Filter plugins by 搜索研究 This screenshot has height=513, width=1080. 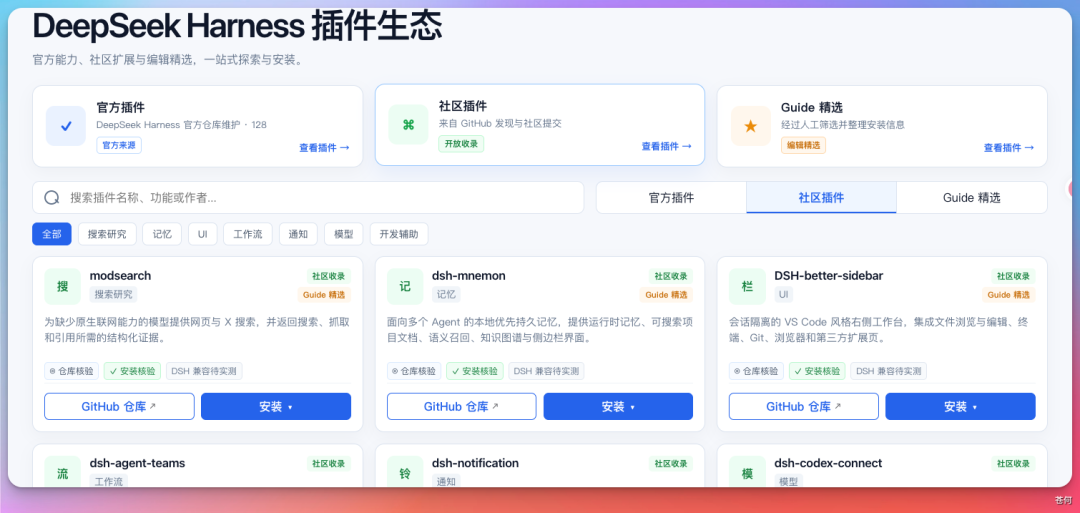tap(107, 234)
